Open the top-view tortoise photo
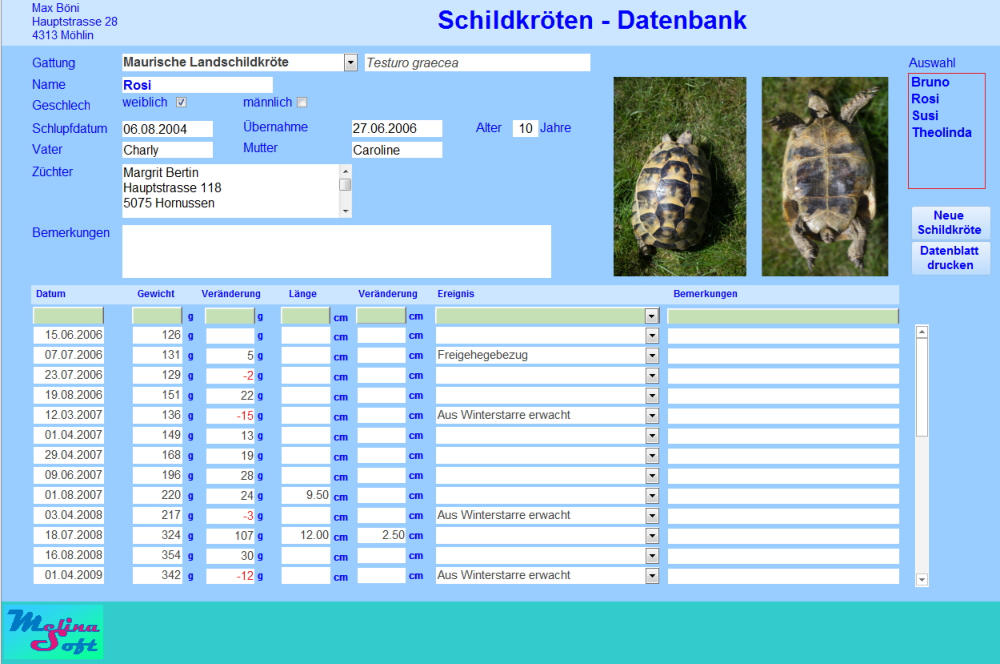 coord(679,177)
